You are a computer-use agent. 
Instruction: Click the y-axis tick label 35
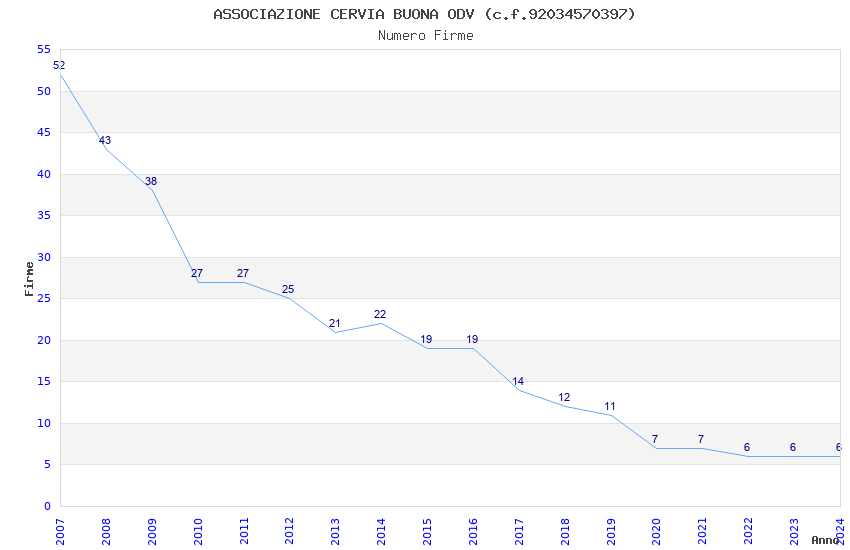tap(44, 215)
